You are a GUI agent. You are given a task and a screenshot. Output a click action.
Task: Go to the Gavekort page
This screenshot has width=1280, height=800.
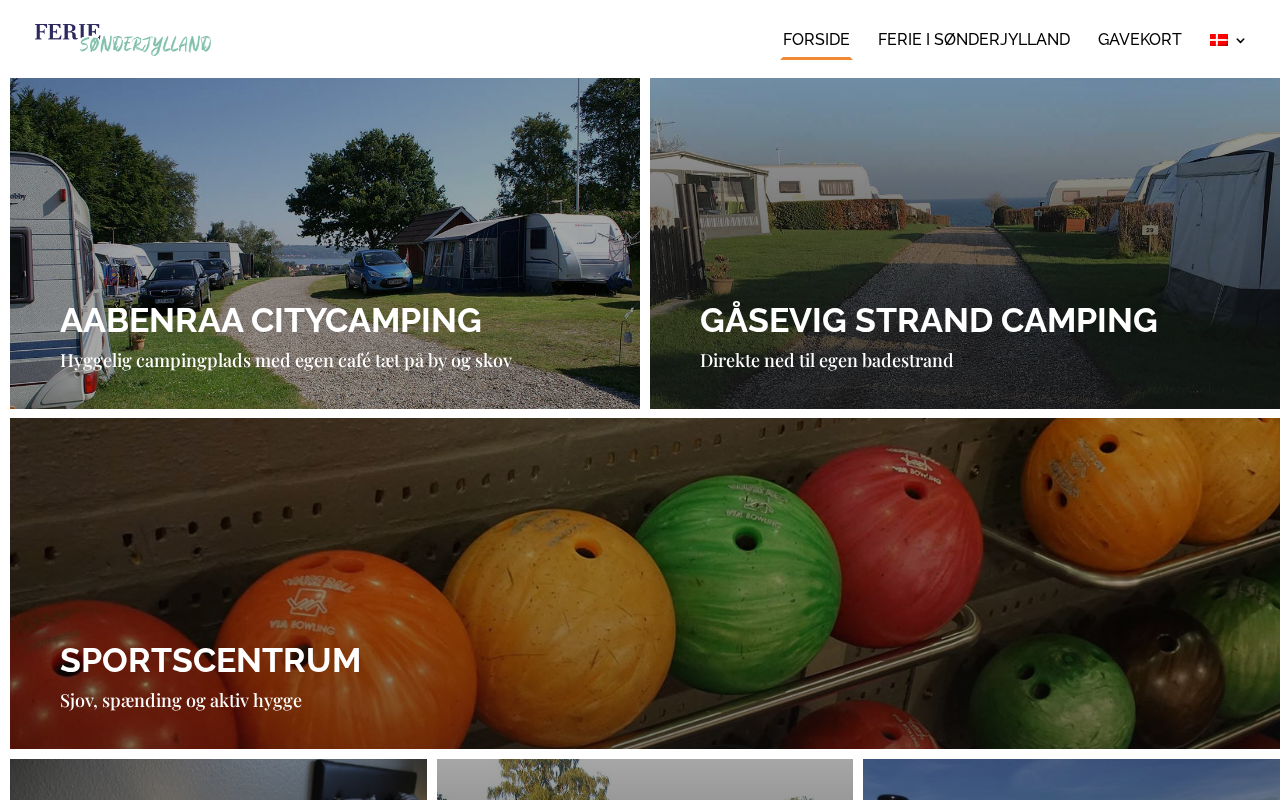(x=1140, y=40)
